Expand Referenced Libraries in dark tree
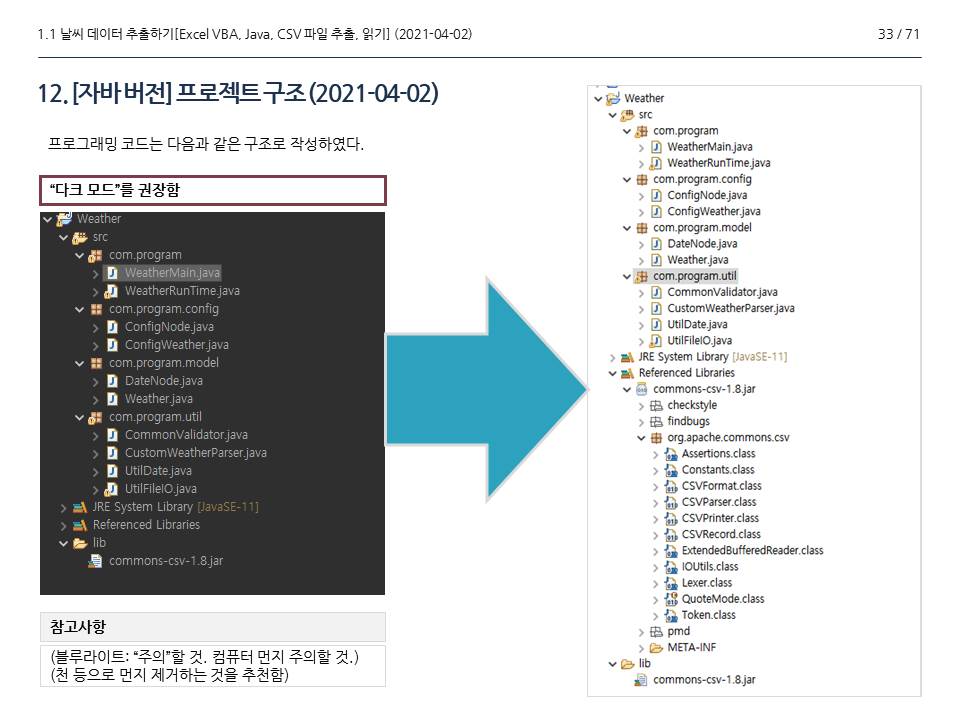 tap(64, 526)
